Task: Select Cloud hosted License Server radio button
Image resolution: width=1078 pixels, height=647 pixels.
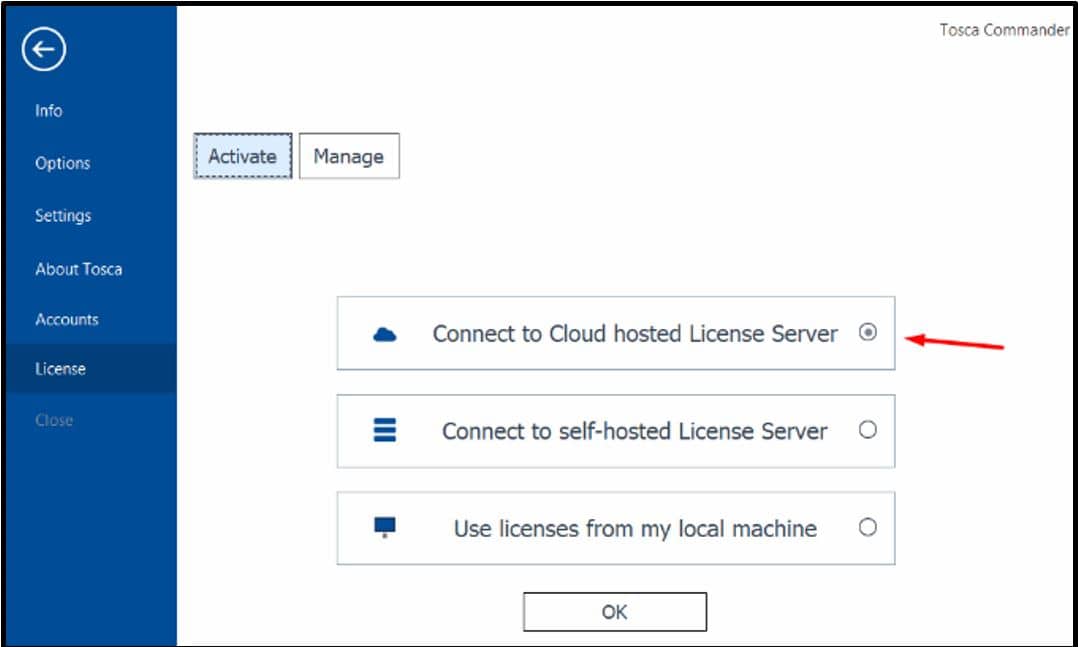Action: (x=868, y=333)
